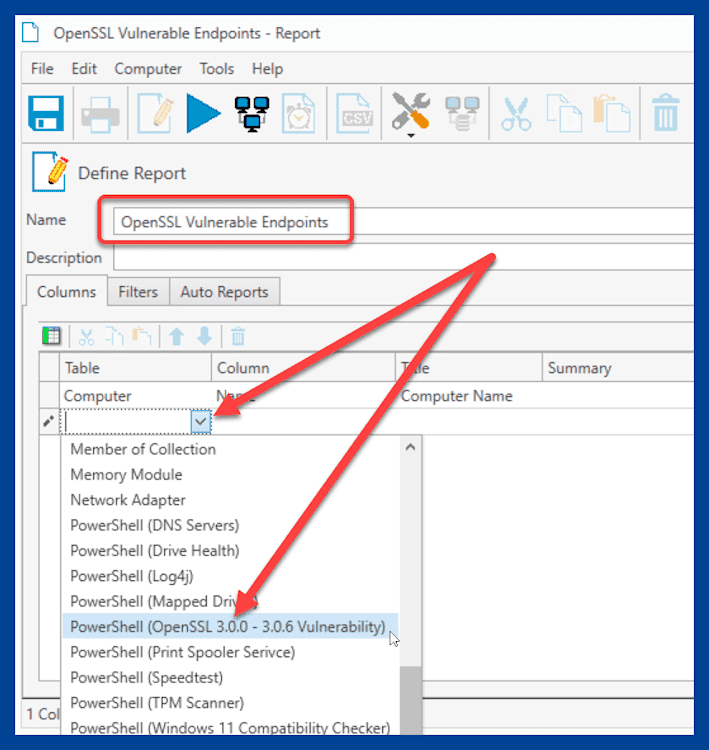This screenshot has height=750, width=709.
Task: Click the Table column header
Action: click(135, 368)
